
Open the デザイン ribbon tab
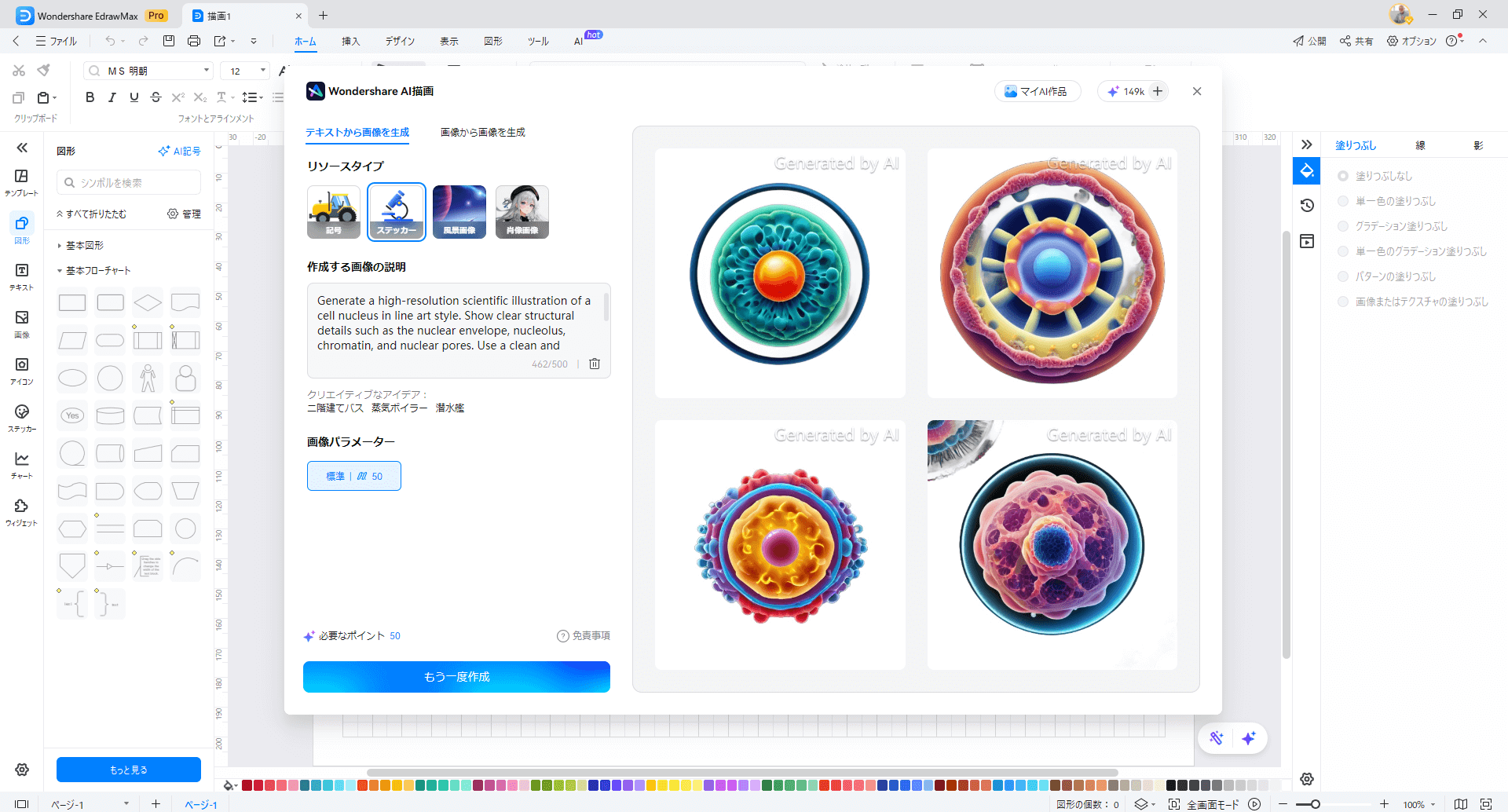(400, 41)
